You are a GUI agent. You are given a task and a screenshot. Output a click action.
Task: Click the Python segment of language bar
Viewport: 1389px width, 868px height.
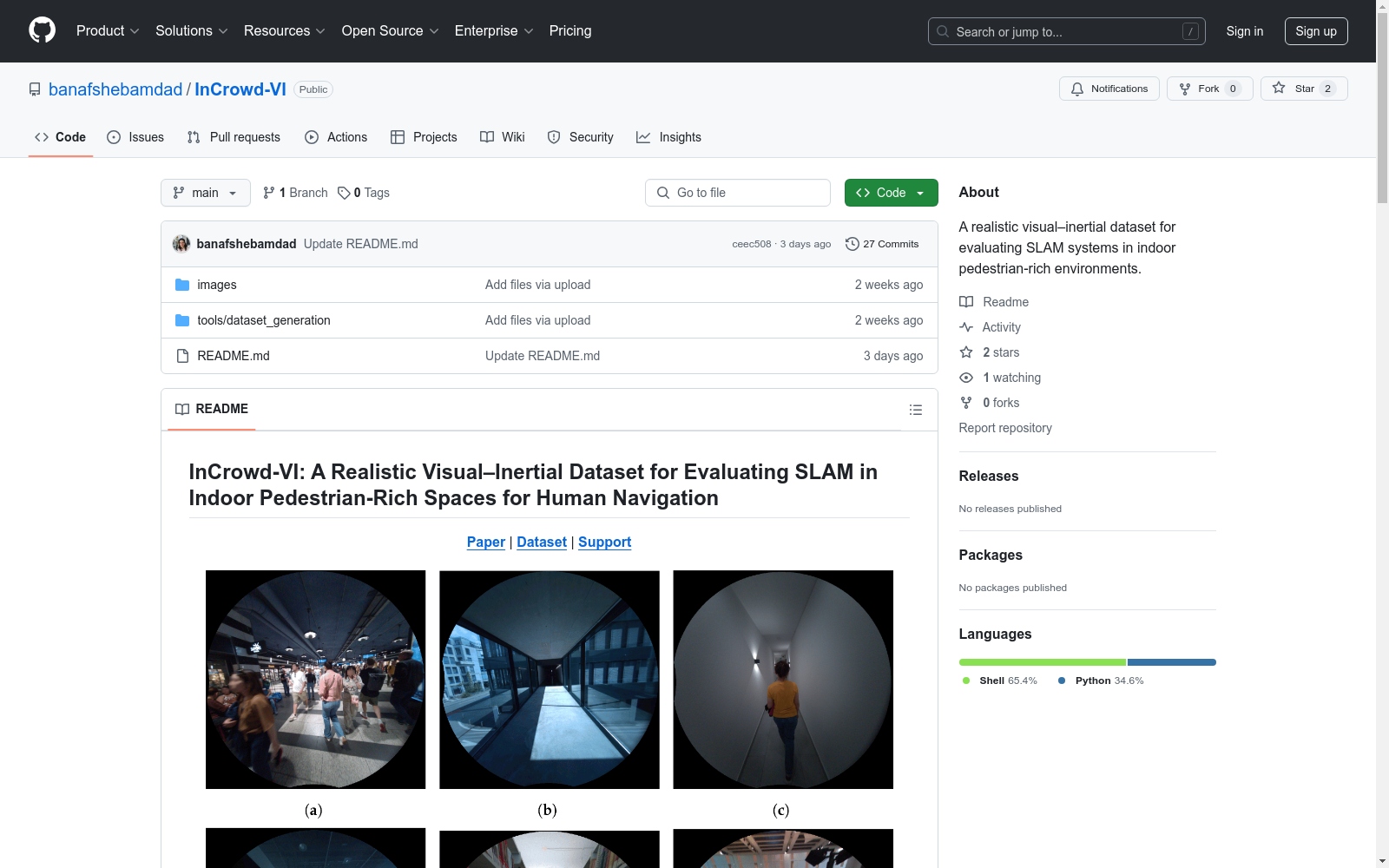1172,662
